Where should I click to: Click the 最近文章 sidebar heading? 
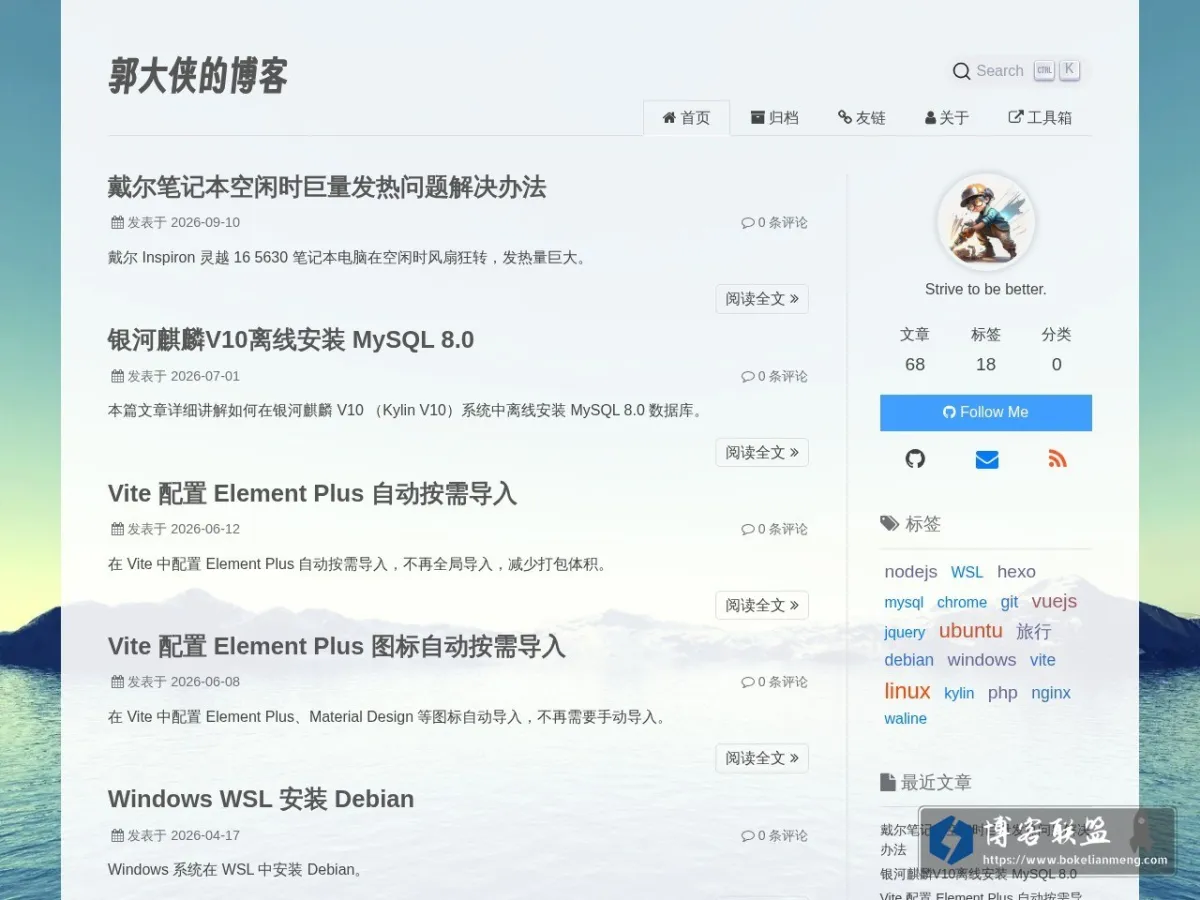click(926, 782)
